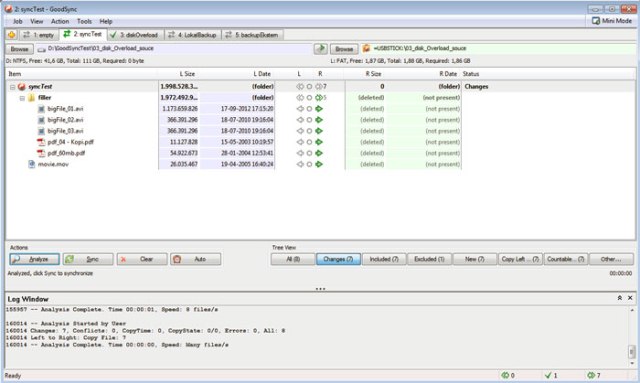
Task: Click the GoodSync logo in title bar
Action: (x=8, y=9)
